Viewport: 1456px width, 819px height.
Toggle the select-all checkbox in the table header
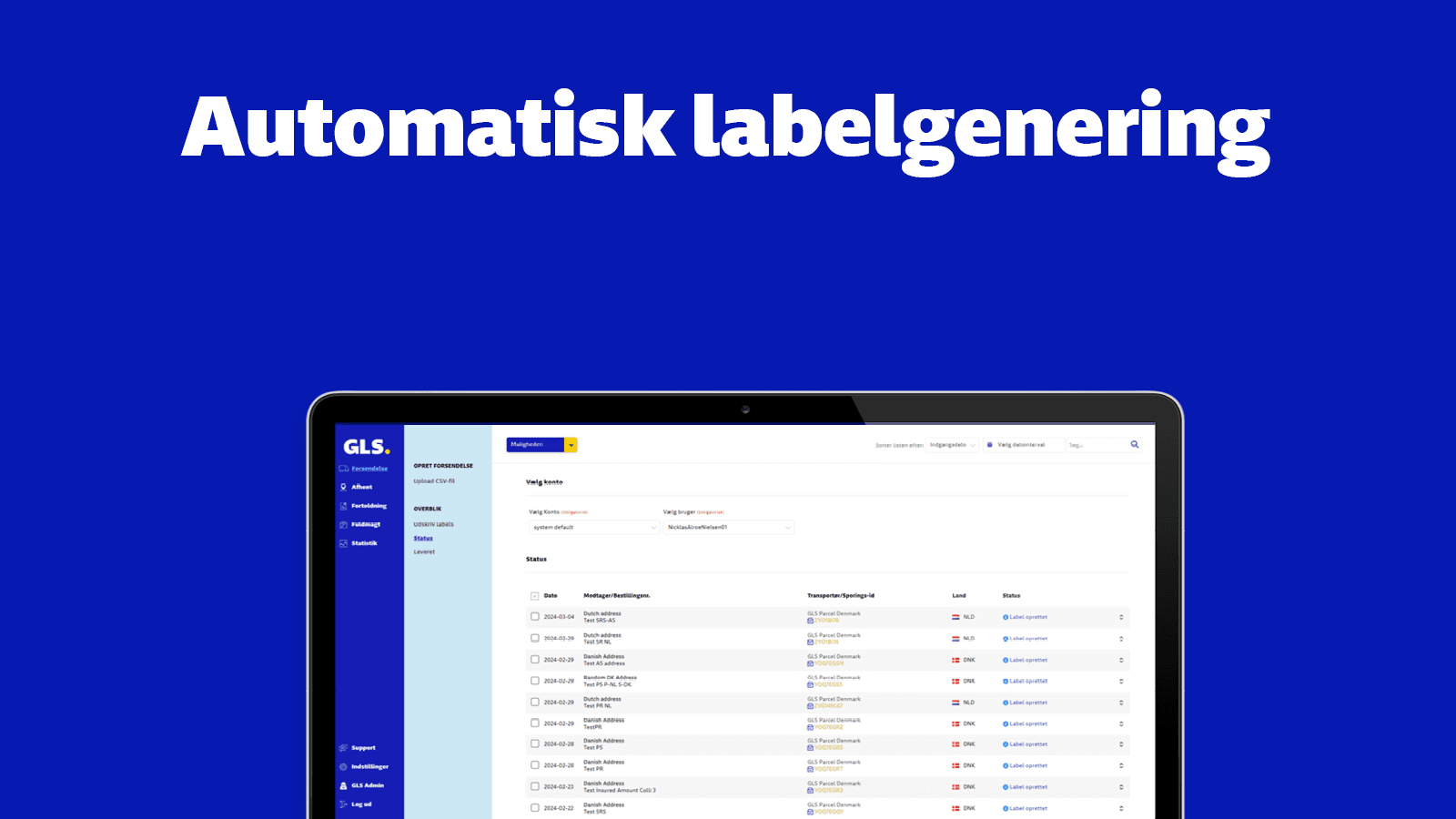(x=534, y=596)
